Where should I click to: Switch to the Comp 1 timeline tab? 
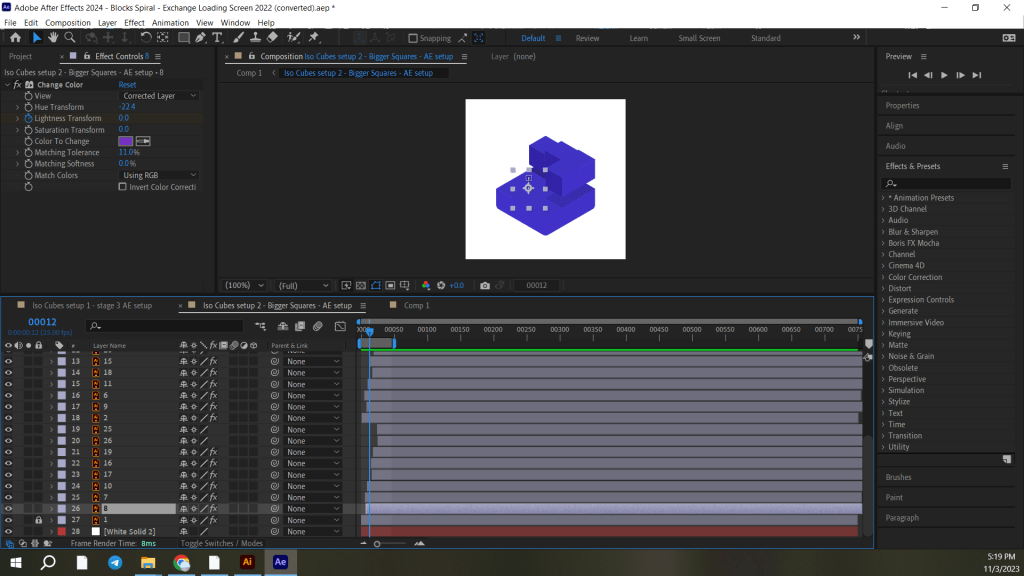[416, 305]
